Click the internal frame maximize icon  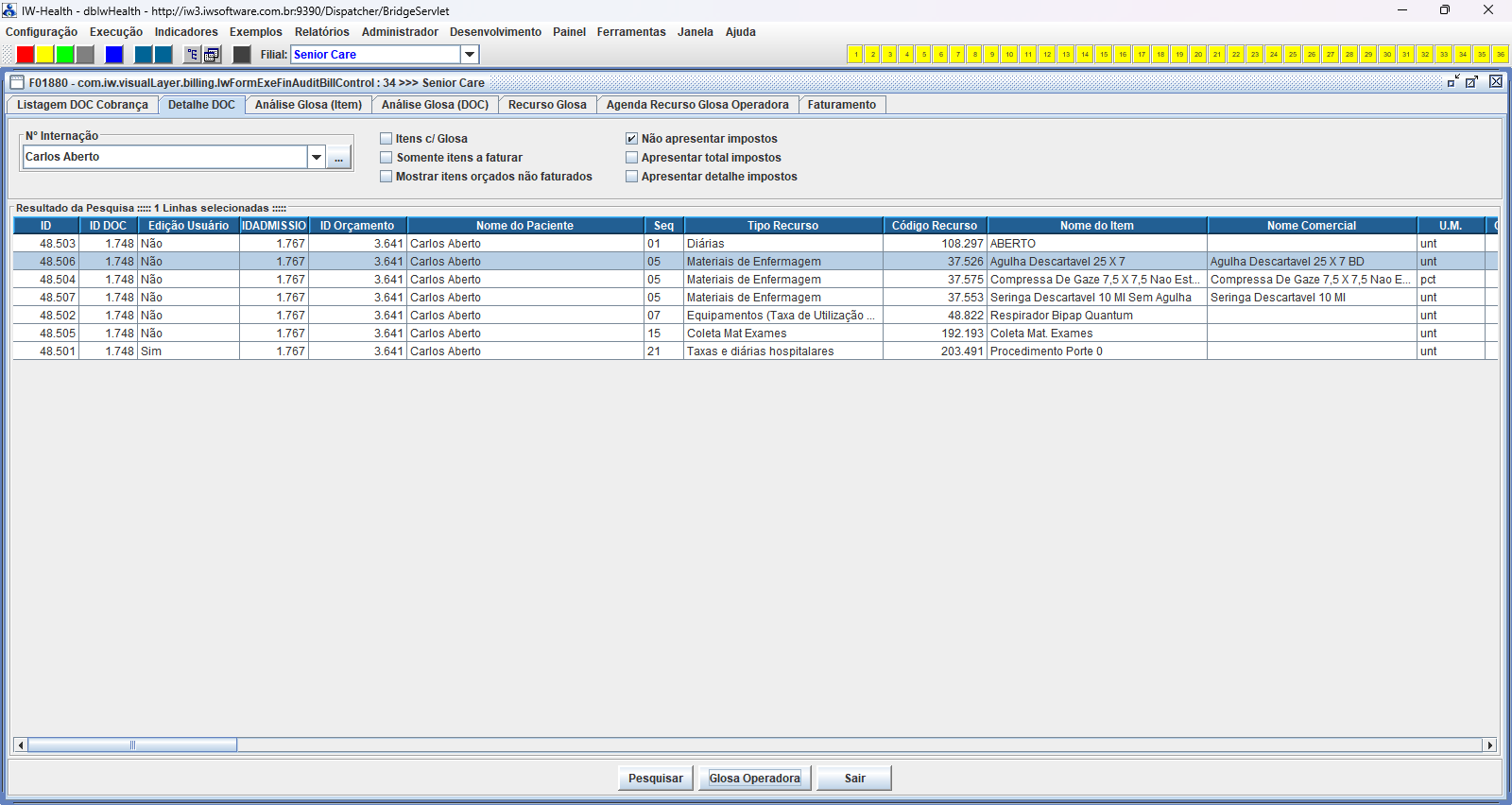tap(1472, 82)
